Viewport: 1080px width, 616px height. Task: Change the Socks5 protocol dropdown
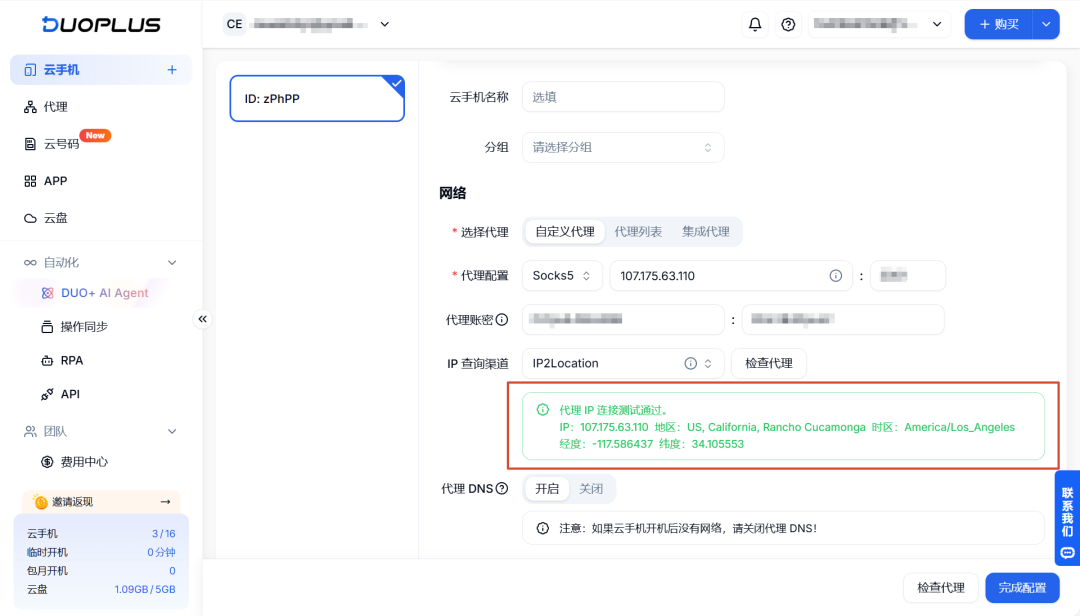coord(562,276)
